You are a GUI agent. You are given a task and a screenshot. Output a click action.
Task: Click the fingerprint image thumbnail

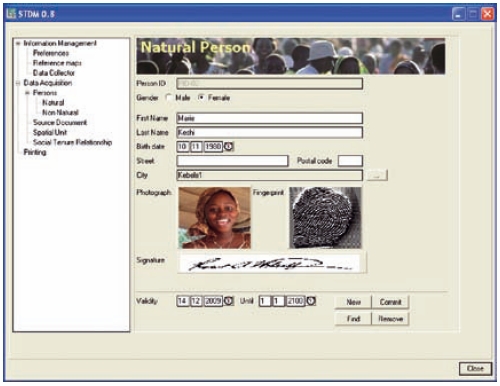pos(325,218)
